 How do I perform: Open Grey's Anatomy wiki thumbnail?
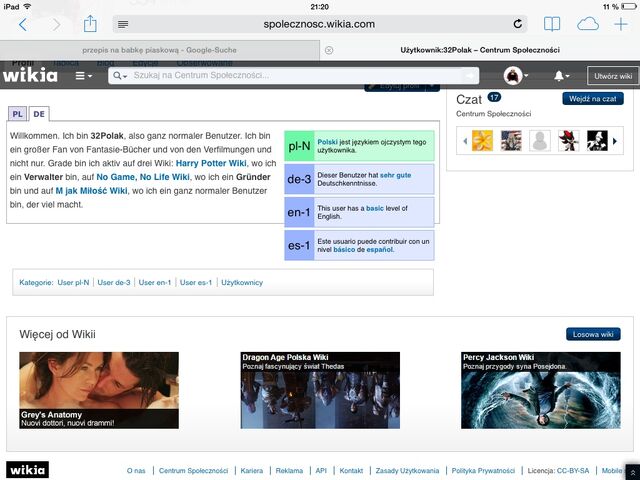[x=99, y=390]
